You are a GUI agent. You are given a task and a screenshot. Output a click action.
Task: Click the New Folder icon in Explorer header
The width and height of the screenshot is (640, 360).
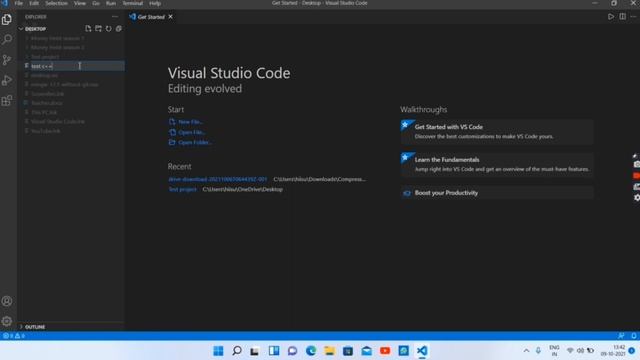98,29
